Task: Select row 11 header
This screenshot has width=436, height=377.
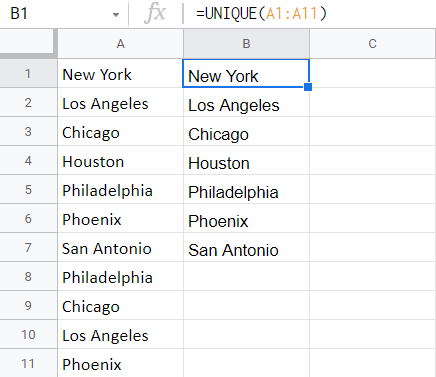Action: pos(28,363)
